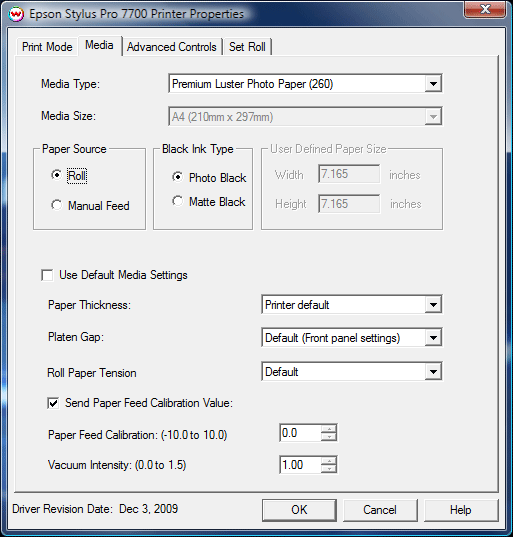Viewport: 513px width, 537px height.
Task: Decrease Vacuum Intensity with down arrow
Action: click(329, 469)
